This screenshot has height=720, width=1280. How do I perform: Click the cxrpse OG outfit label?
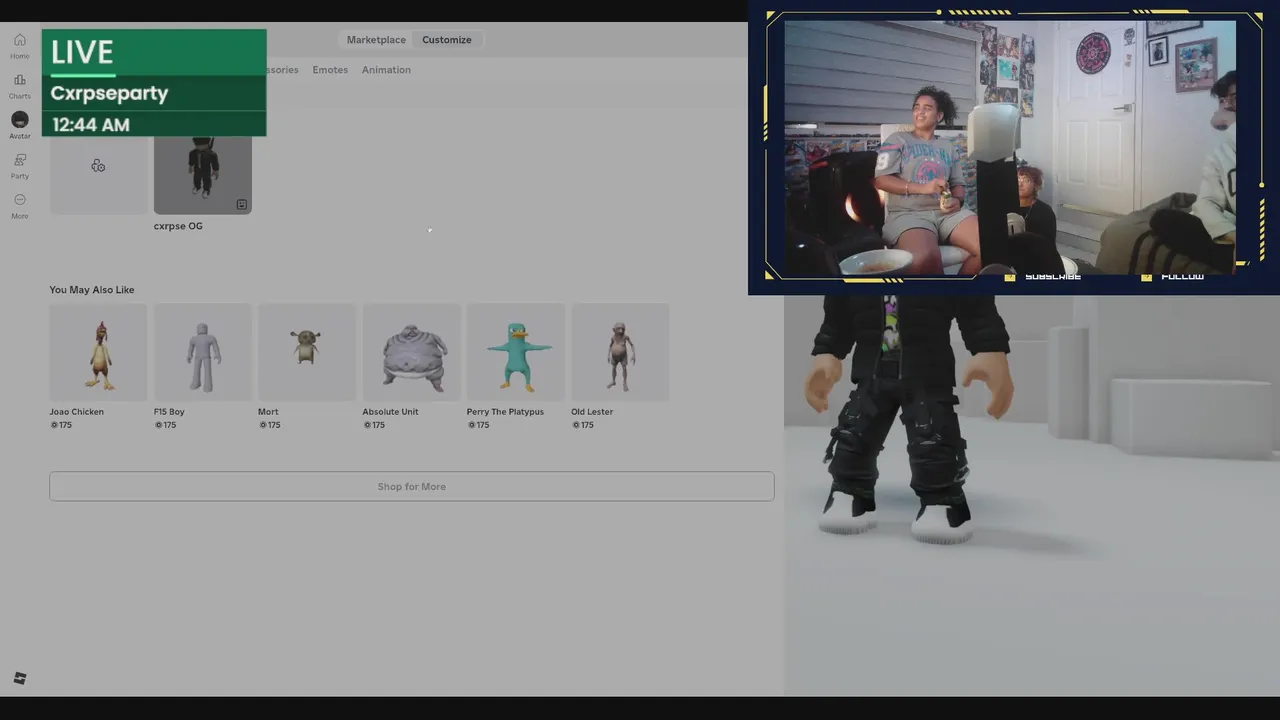coord(178,226)
